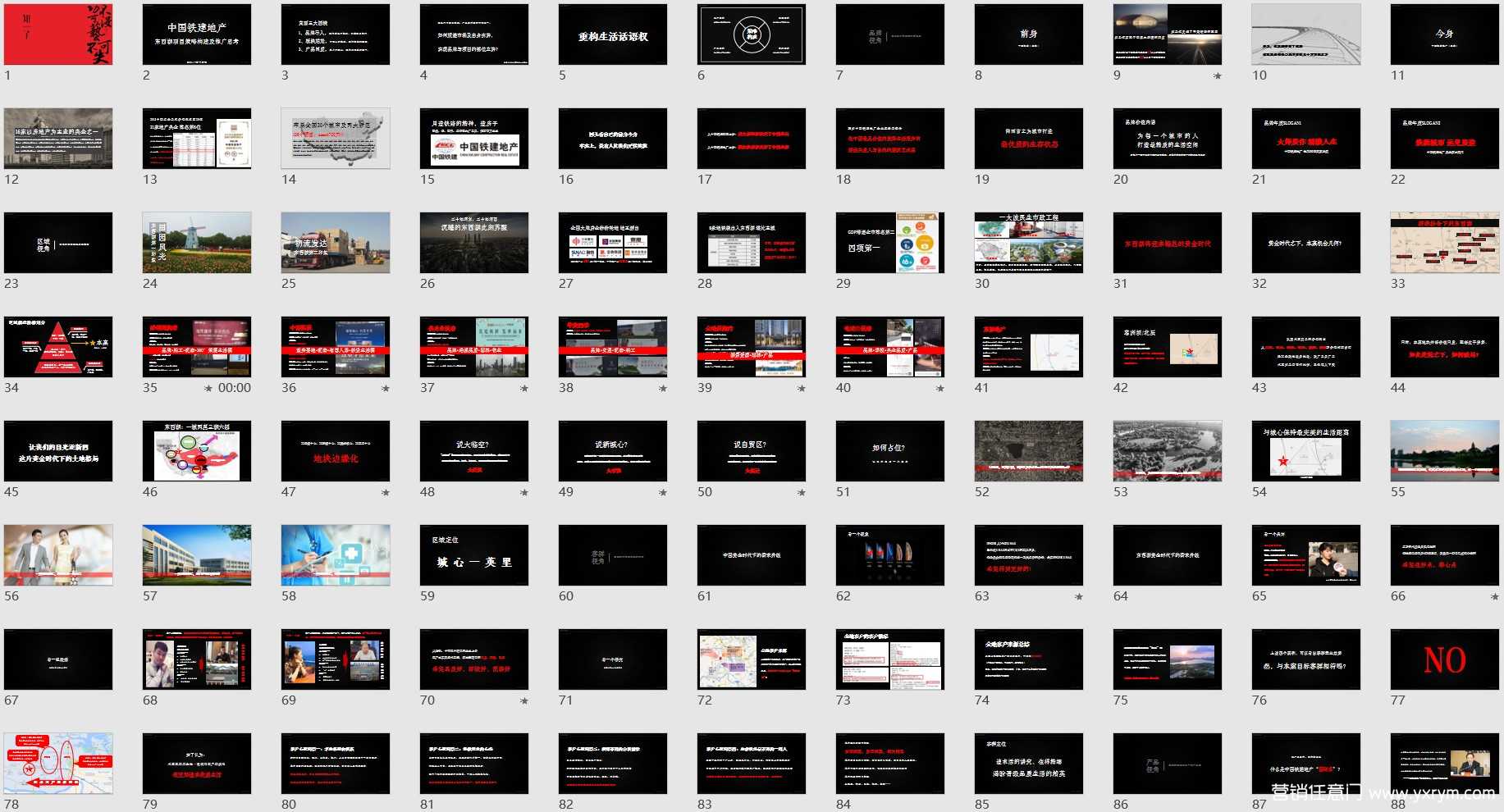Click the transition star under slide 39
The width and height of the screenshot is (1504, 812).
(x=802, y=388)
